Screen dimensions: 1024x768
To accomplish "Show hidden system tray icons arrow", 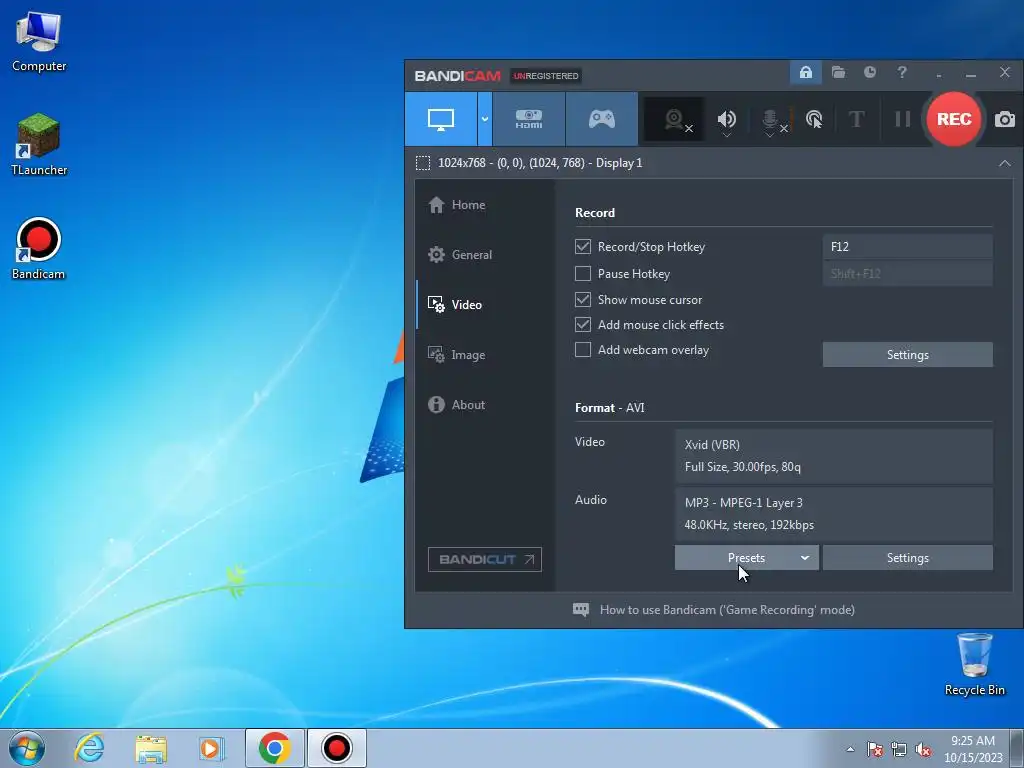I will [850, 749].
